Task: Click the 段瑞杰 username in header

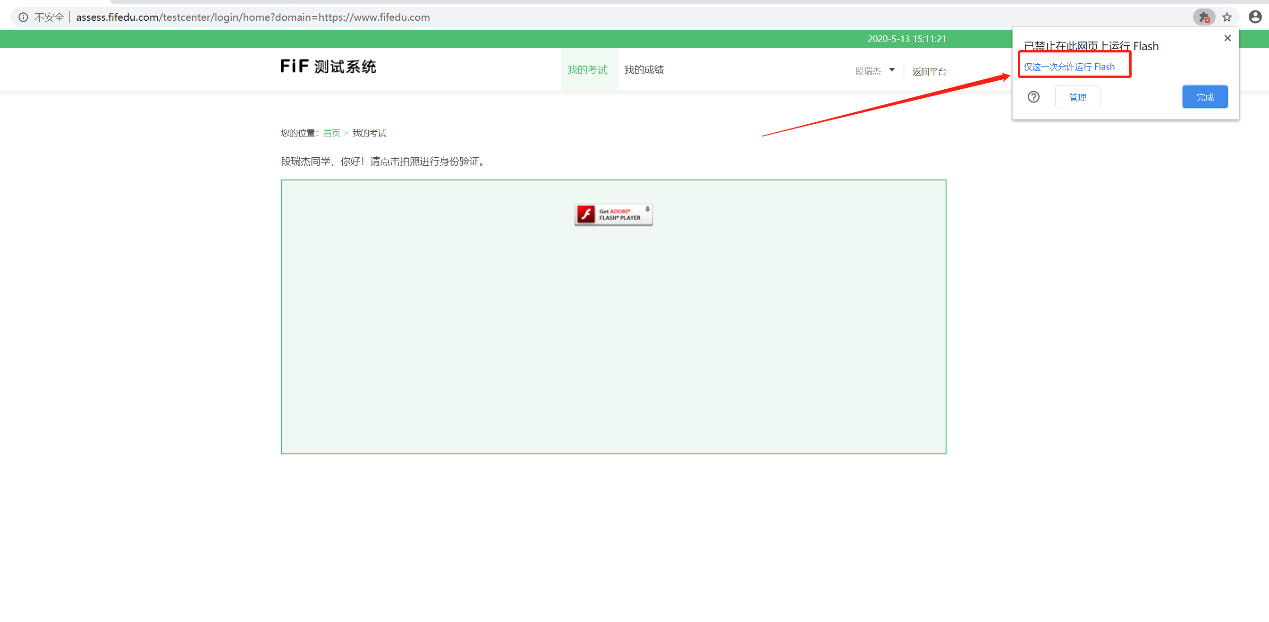Action: click(868, 71)
